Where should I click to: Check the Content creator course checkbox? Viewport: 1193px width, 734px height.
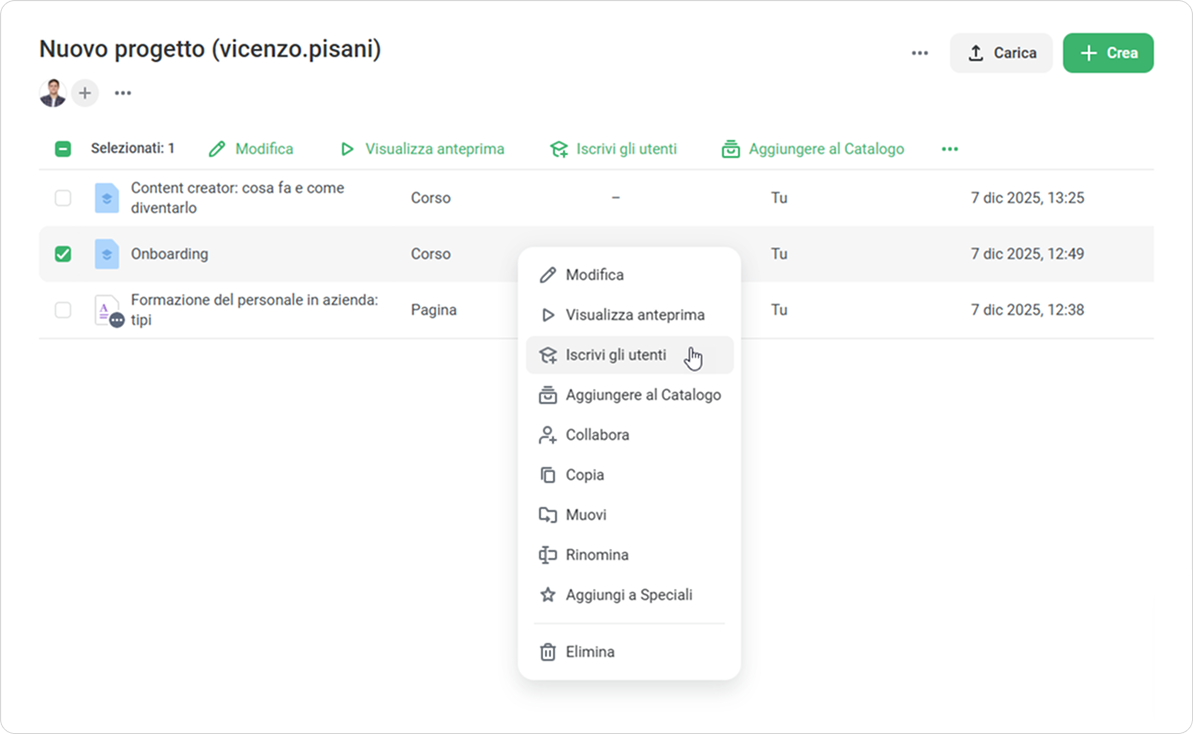tap(63, 198)
